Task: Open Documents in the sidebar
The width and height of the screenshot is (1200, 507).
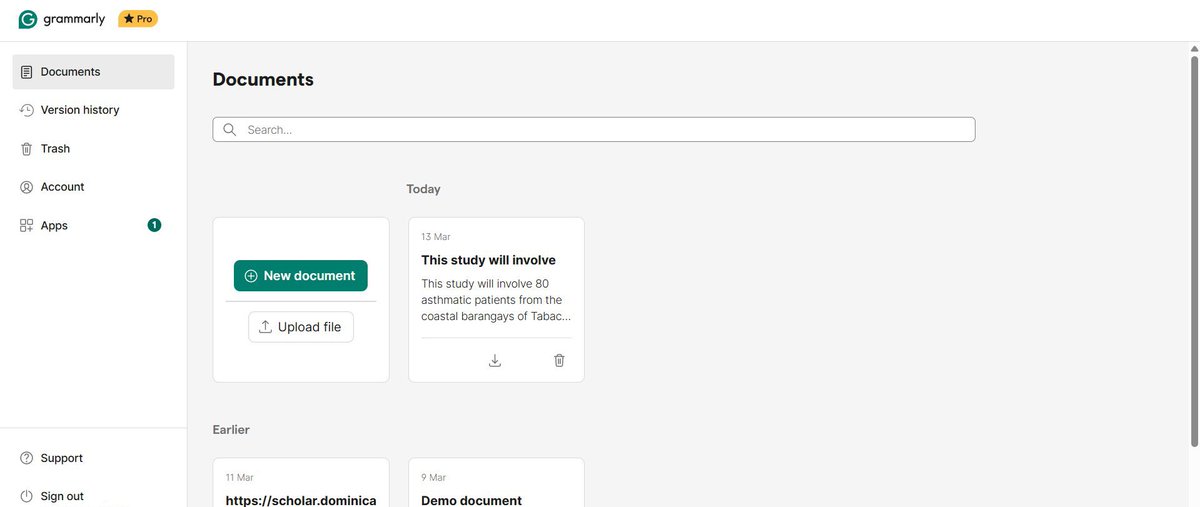Action: click(93, 72)
